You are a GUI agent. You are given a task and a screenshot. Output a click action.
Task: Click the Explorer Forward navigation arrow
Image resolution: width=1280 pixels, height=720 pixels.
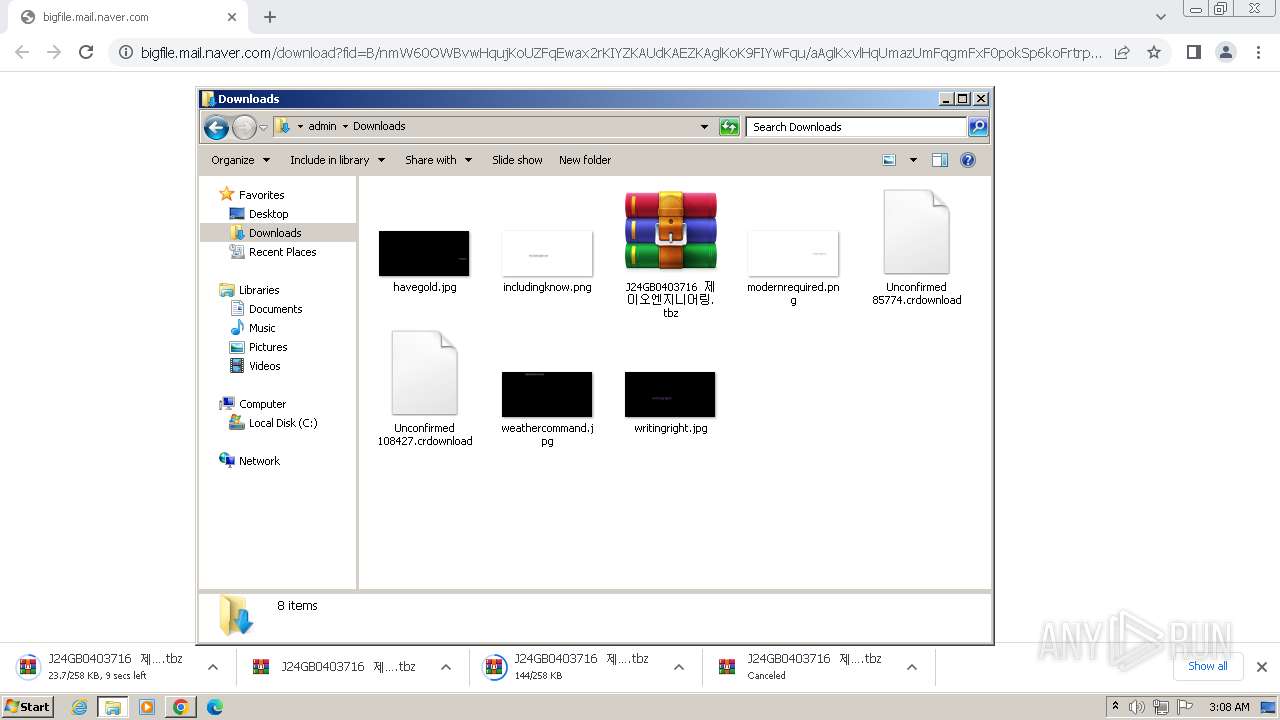[244, 127]
